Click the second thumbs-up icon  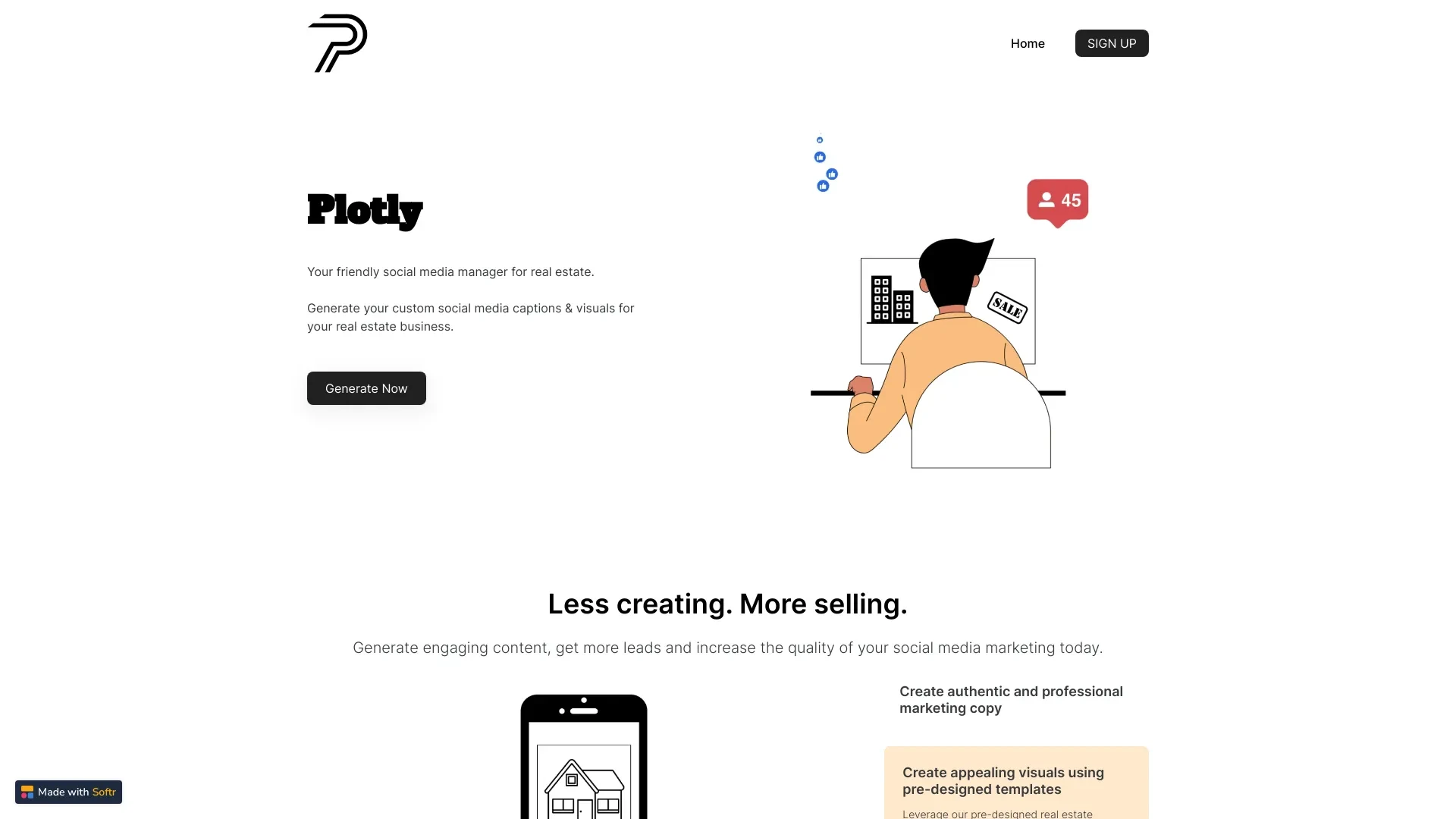(x=820, y=157)
